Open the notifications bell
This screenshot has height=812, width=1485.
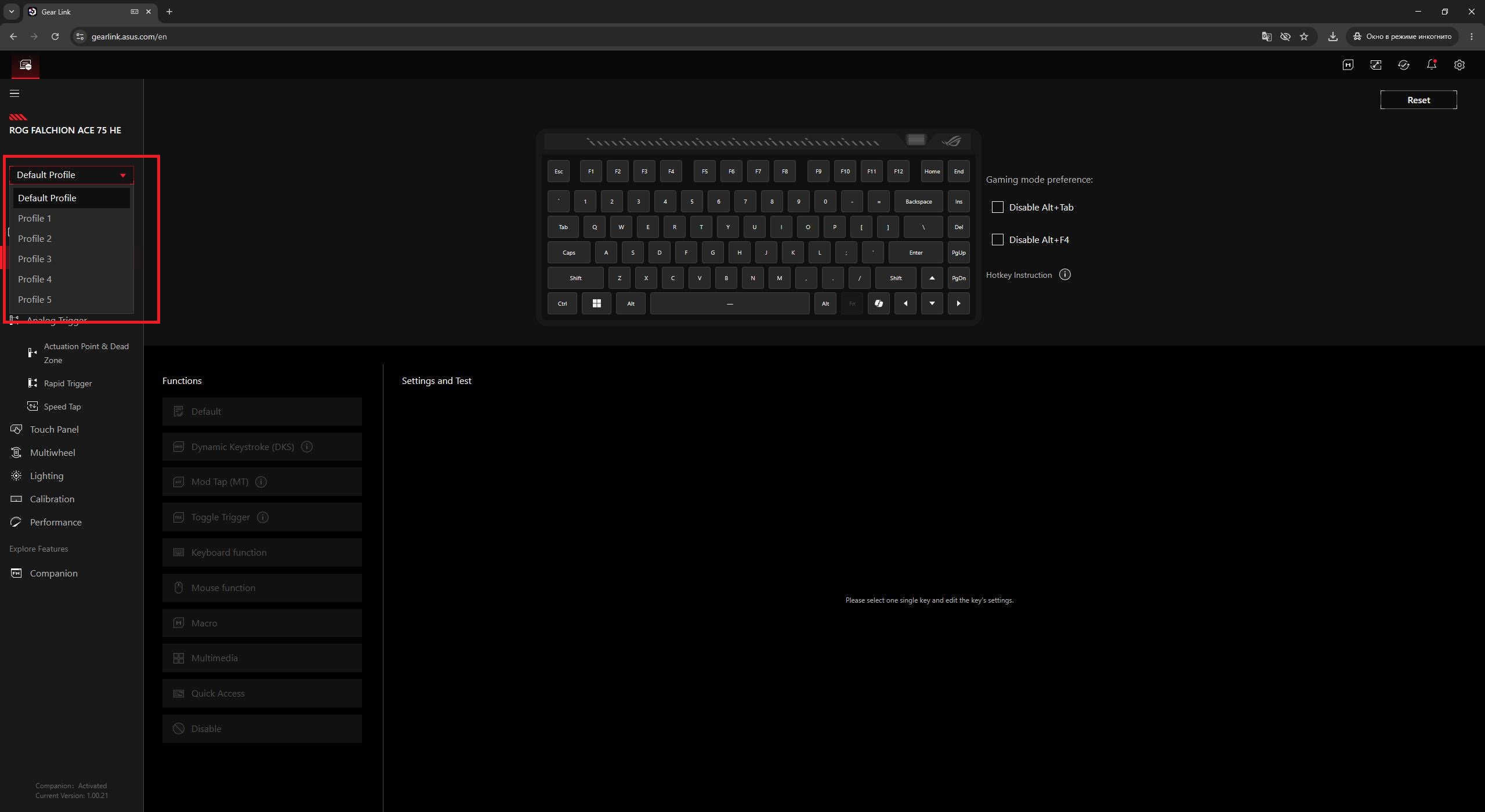1432,65
